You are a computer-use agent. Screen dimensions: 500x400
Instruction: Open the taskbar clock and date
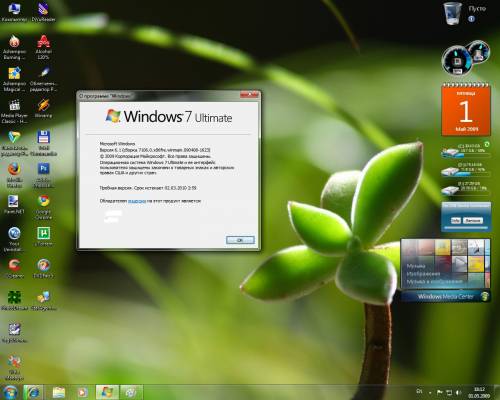pyautogui.click(x=479, y=392)
